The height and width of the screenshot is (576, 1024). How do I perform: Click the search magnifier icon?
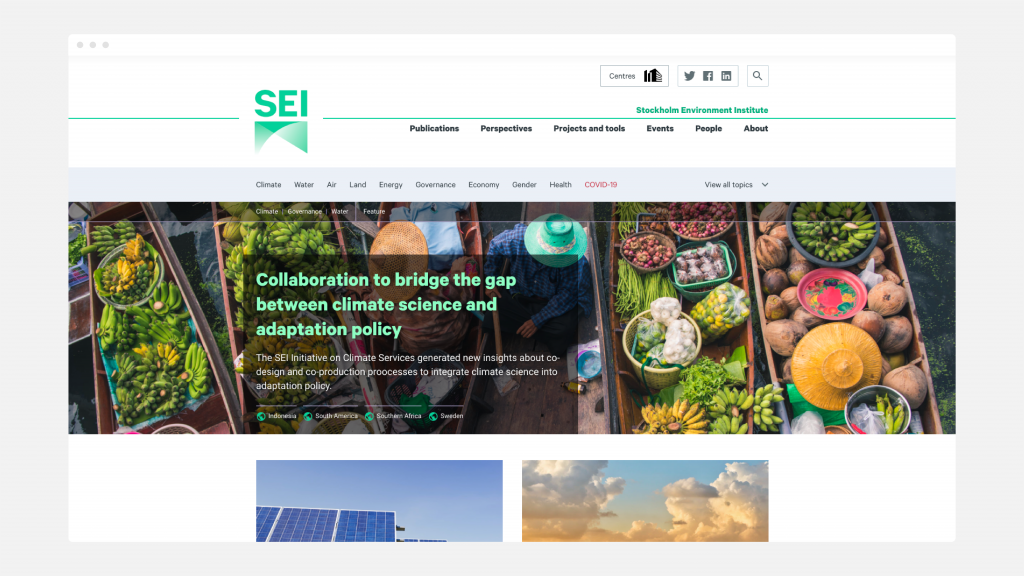758,76
